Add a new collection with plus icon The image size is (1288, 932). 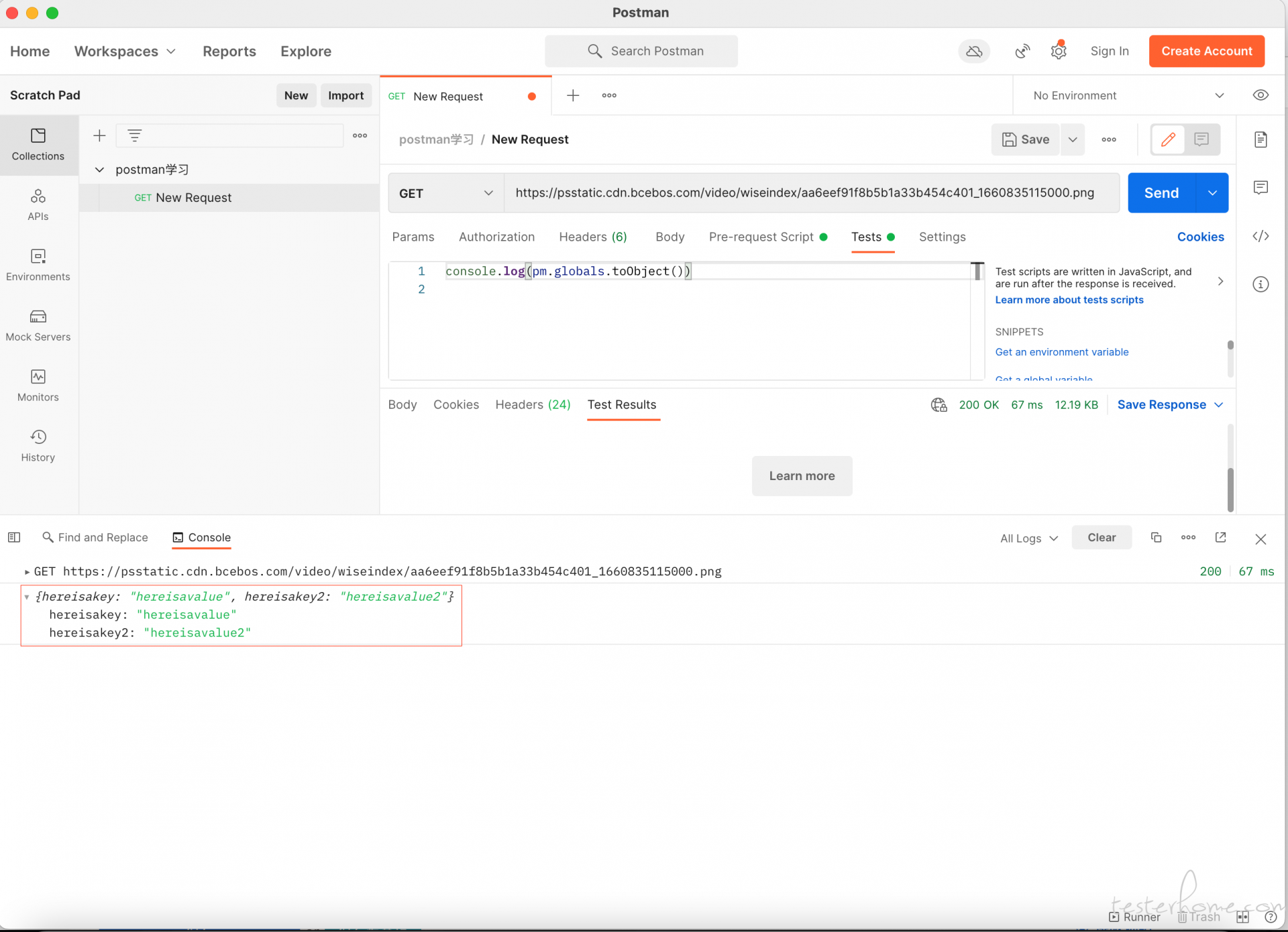(99, 135)
